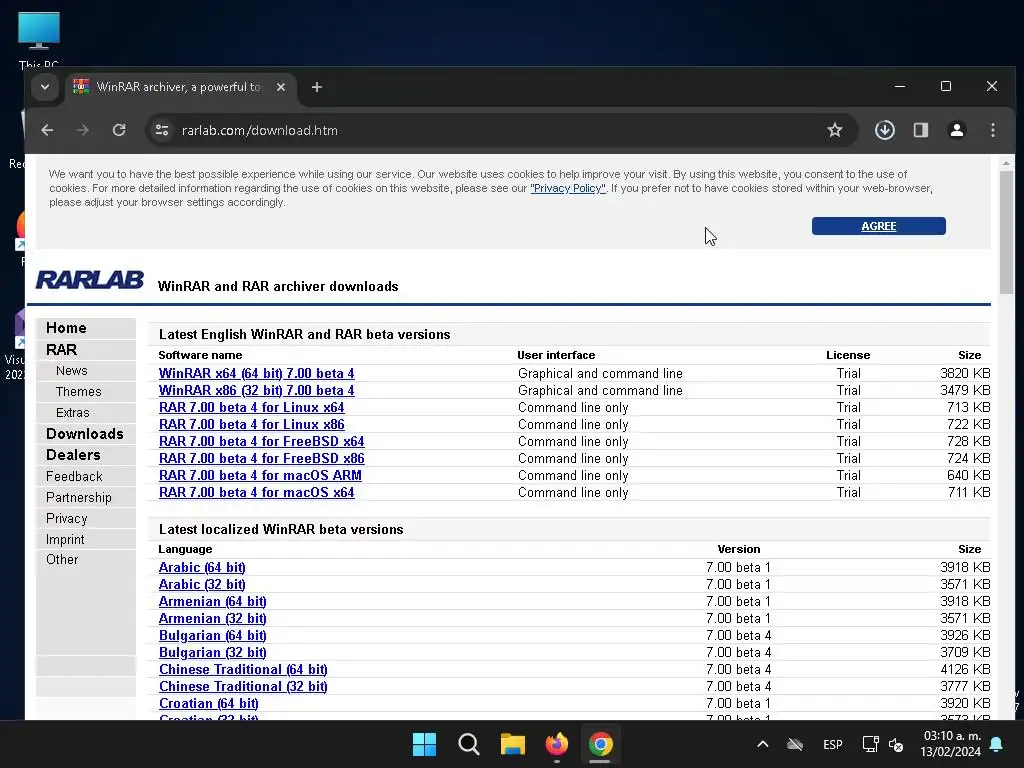This screenshot has width=1024, height=768.
Task: Download RAR 7.00 beta 4 for macOS x64
Action: coord(257,492)
